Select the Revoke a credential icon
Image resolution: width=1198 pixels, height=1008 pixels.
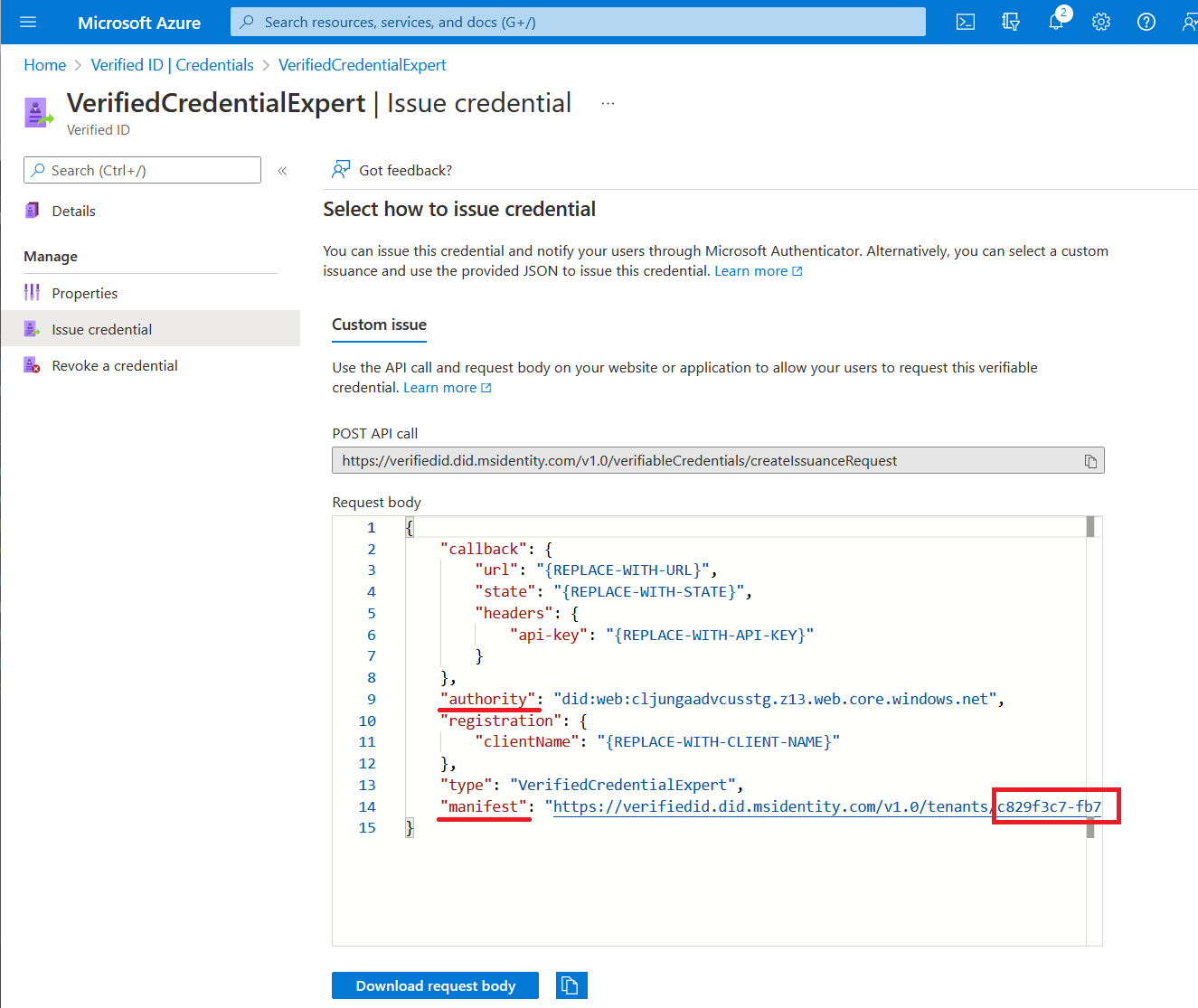(32, 365)
